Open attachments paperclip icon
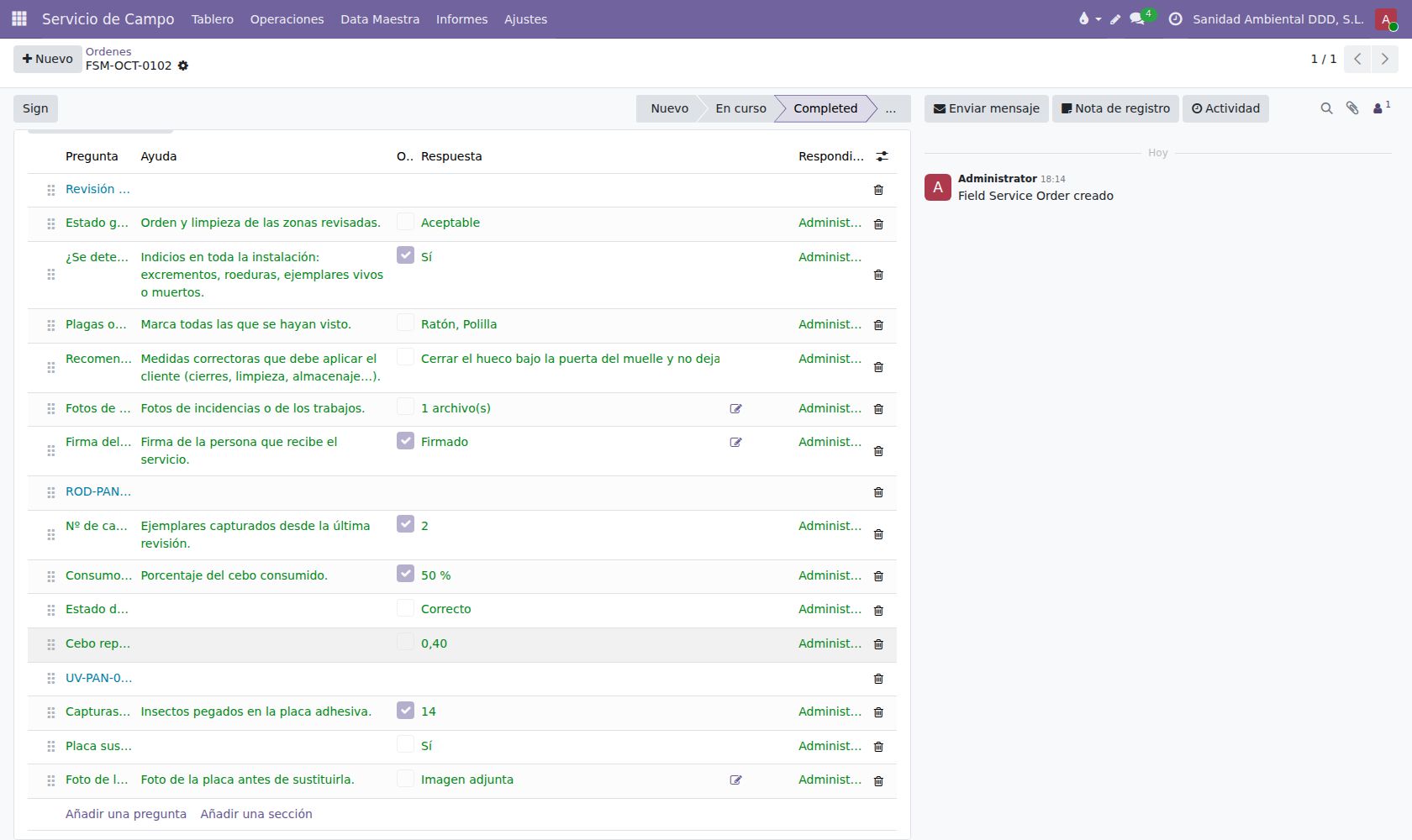This screenshot has width=1412, height=840. pyautogui.click(x=1352, y=108)
